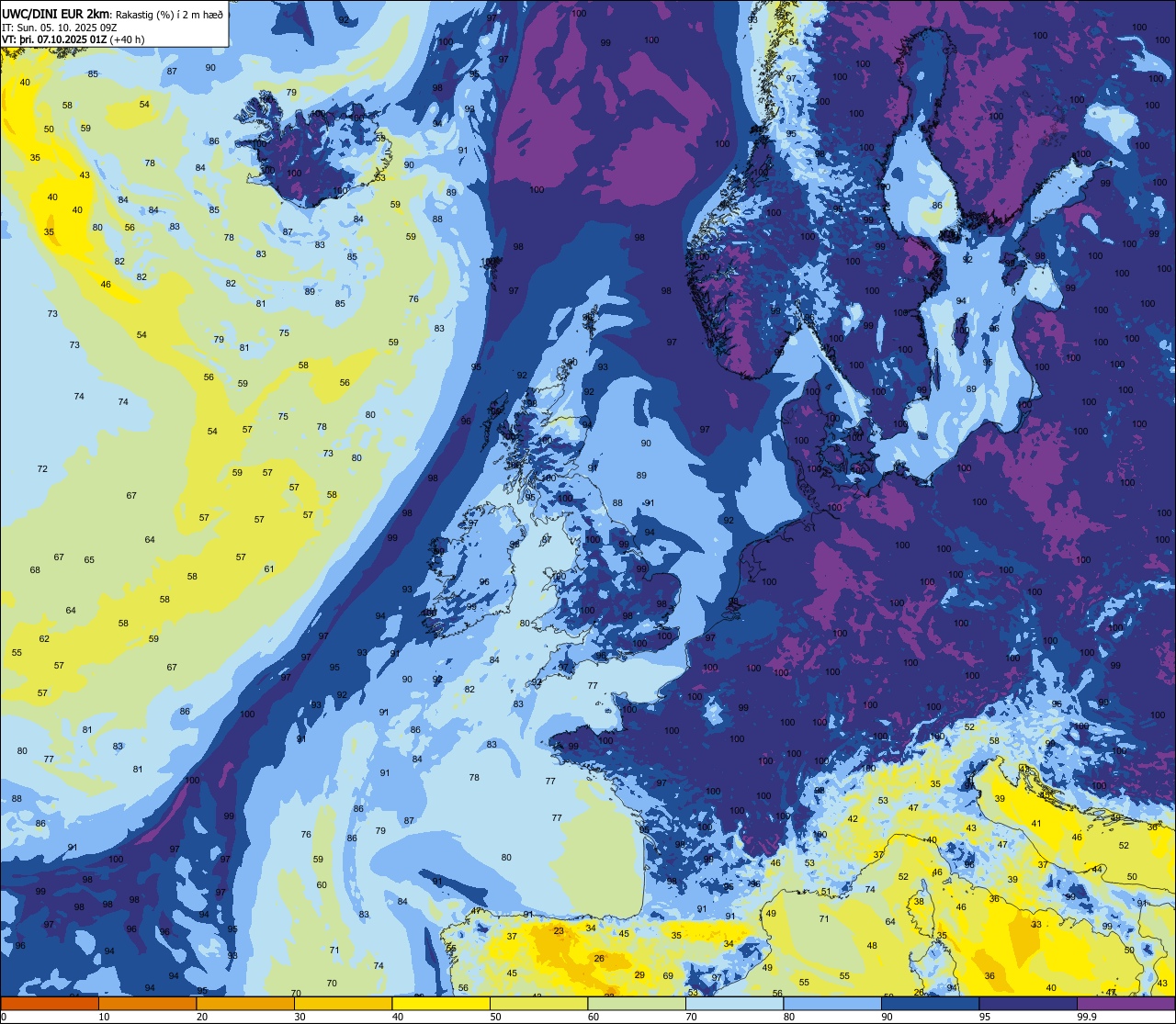This screenshot has height=1024, width=1176.
Task: Click the 'IT: Sun. 05. 10. 2025 09Z' line
Action: click(59, 28)
